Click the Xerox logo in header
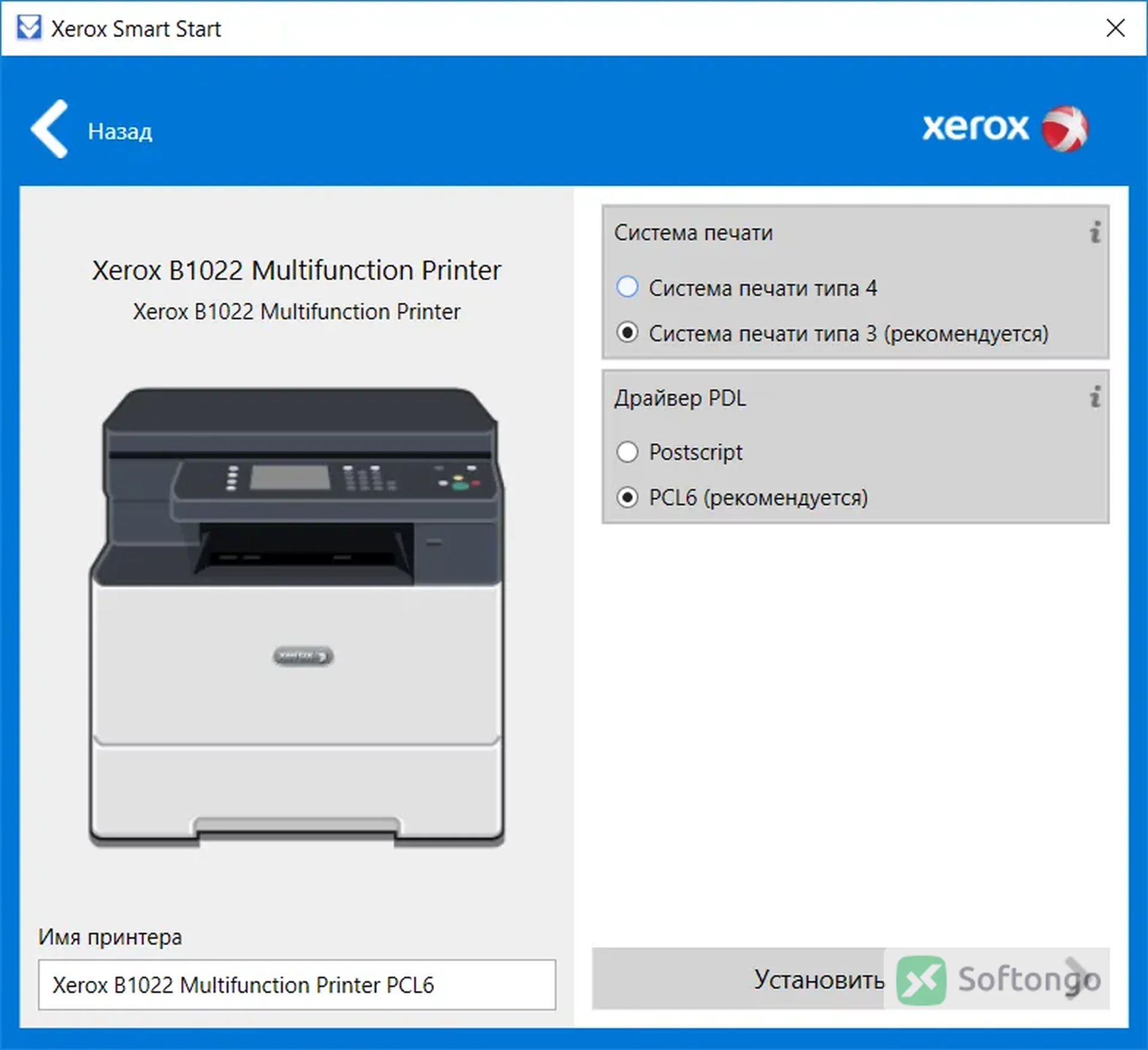 (x=1004, y=128)
